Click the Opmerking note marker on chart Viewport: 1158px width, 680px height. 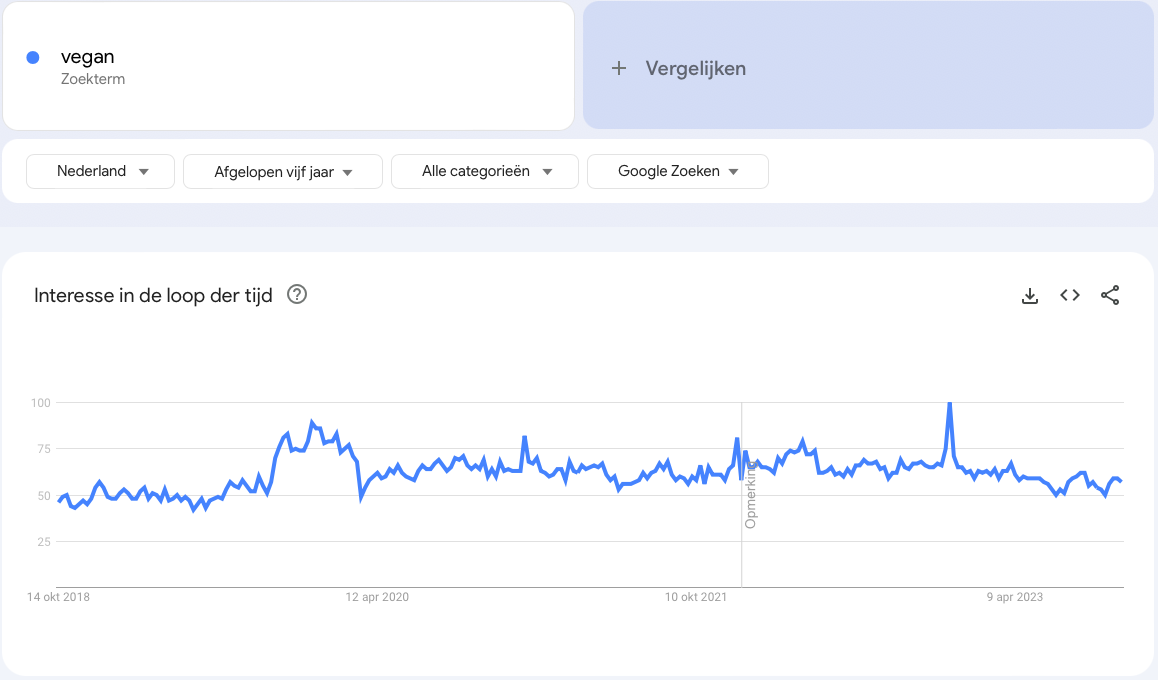tap(751, 495)
